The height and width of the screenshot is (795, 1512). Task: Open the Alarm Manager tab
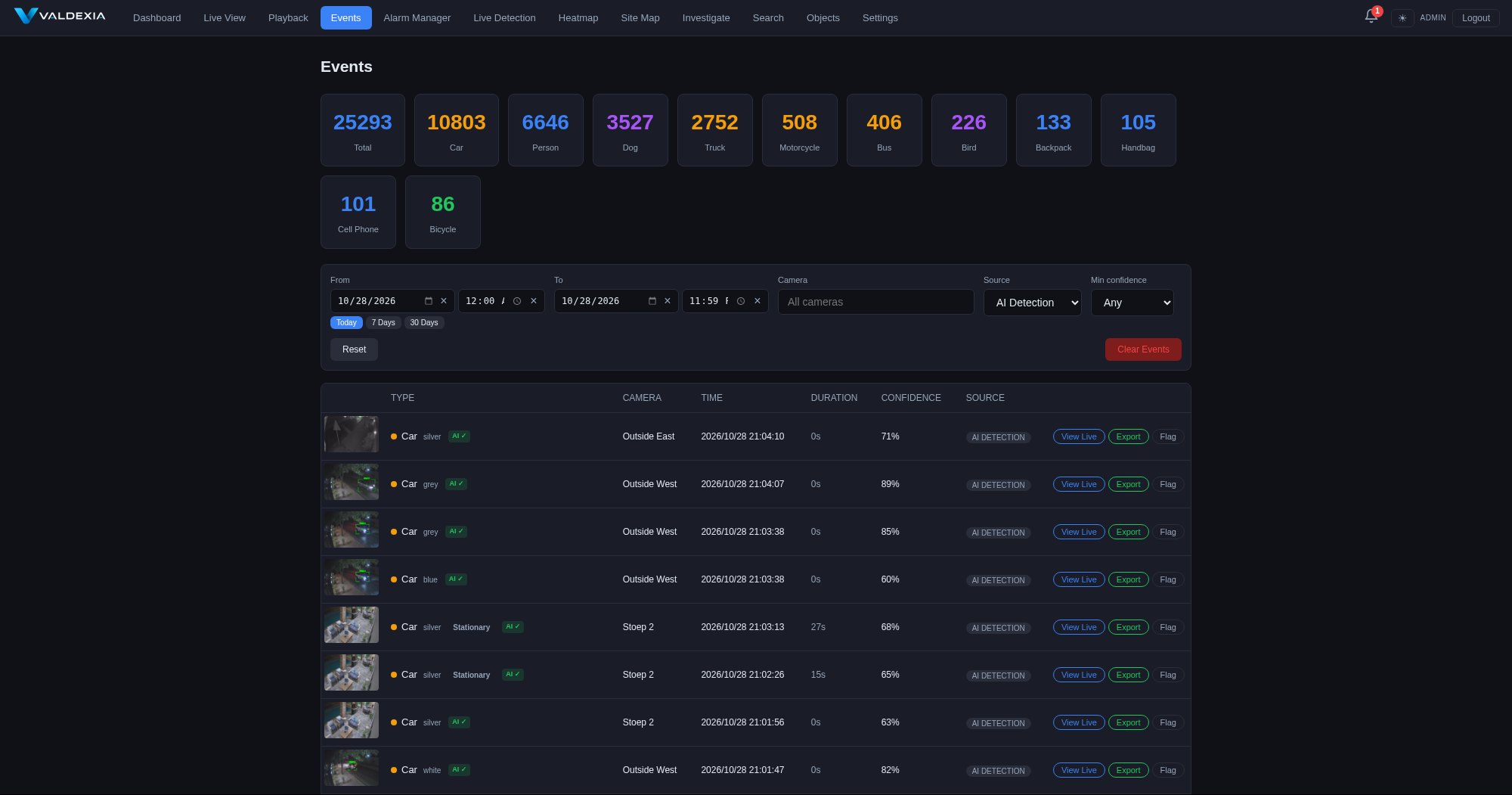pos(417,18)
